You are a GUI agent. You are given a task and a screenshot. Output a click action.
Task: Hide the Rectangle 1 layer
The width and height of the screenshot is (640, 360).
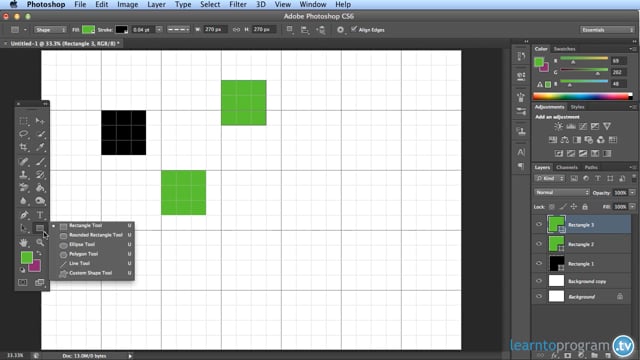[x=539, y=263]
